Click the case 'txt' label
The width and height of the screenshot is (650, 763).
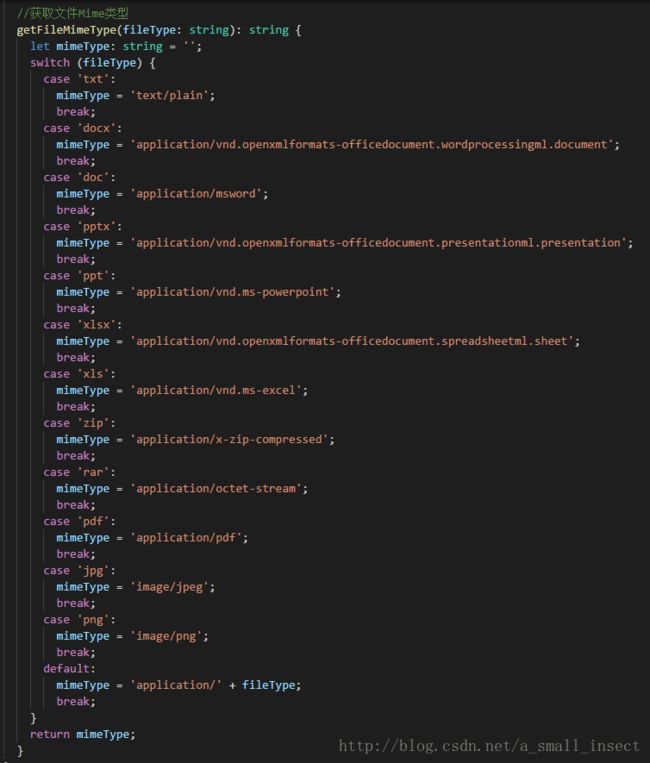[x=79, y=79]
